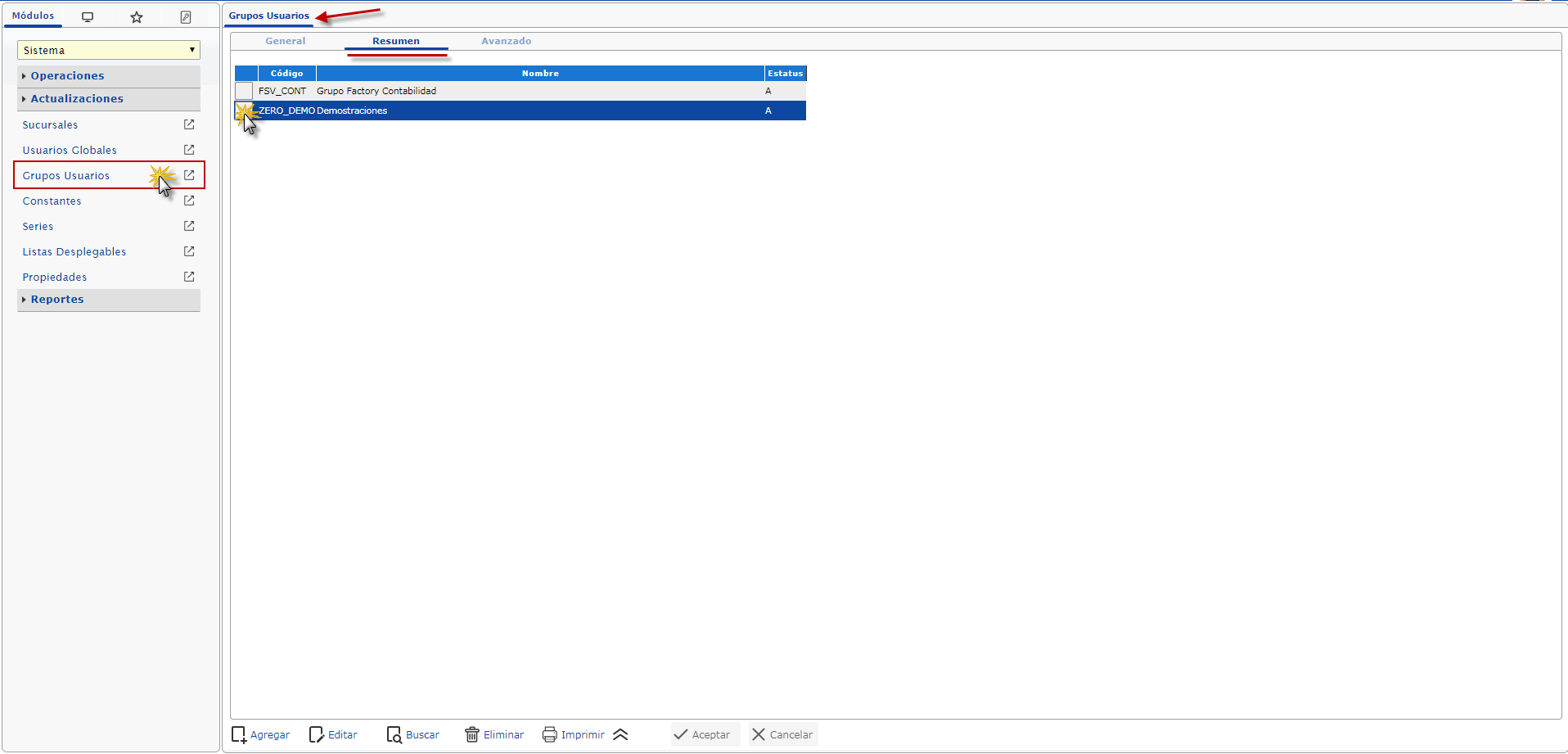
Task: Open the document key icon tab
Action: click(x=186, y=16)
